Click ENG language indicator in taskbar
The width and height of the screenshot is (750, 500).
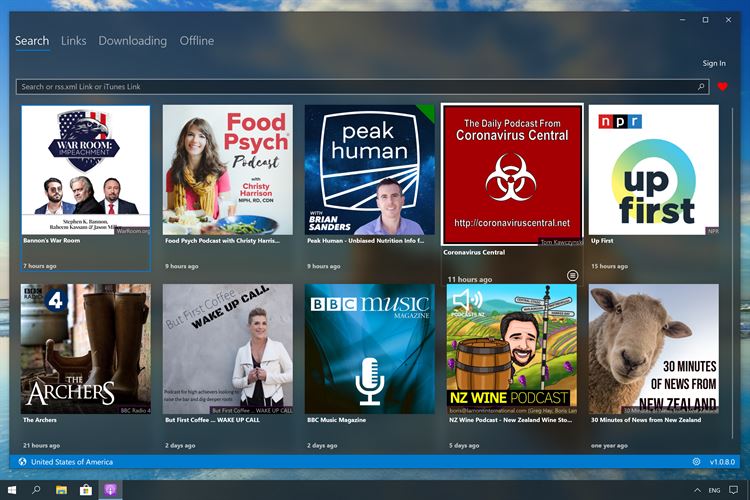point(714,490)
